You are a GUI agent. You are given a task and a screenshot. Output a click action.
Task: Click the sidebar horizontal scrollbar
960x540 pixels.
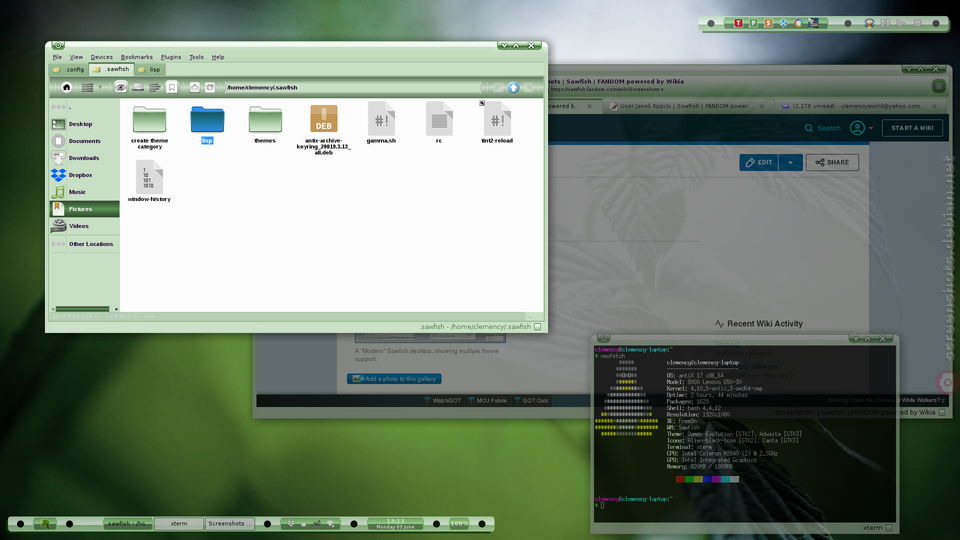coord(83,309)
